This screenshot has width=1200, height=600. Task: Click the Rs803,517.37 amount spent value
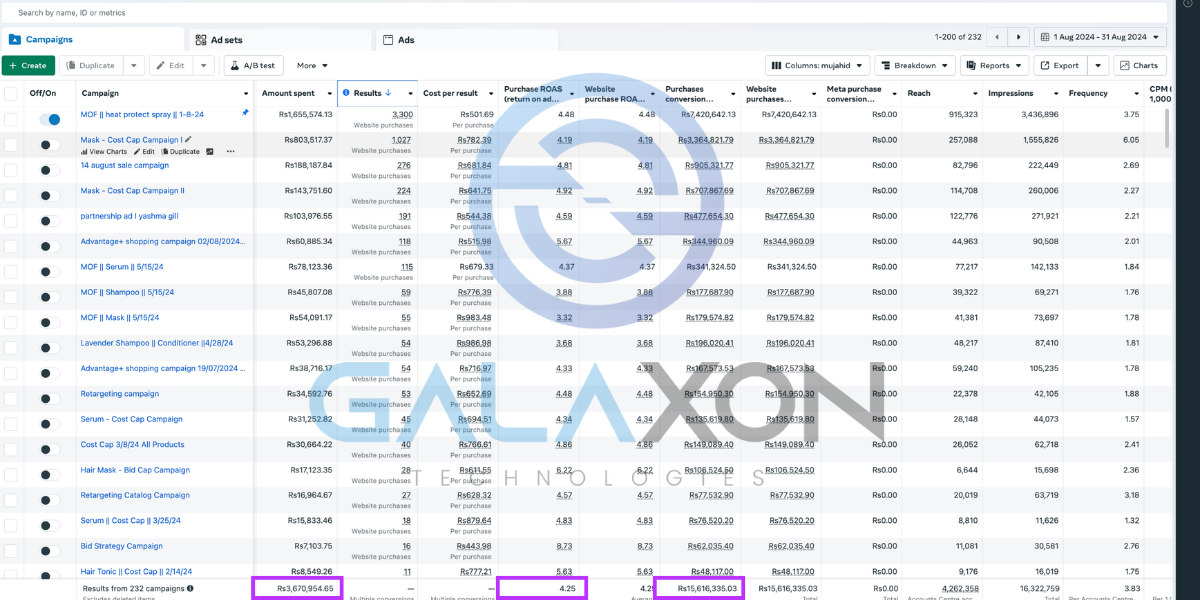click(x=309, y=140)
